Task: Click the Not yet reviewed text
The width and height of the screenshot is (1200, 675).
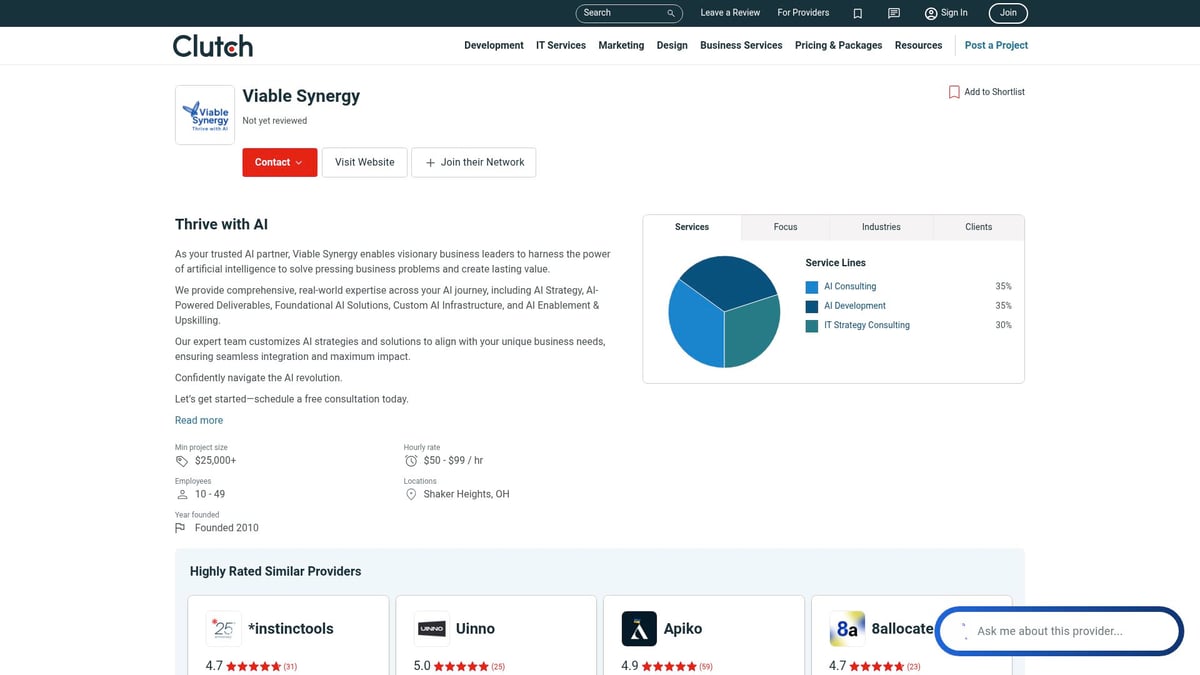Action: (x=275, y=121)
